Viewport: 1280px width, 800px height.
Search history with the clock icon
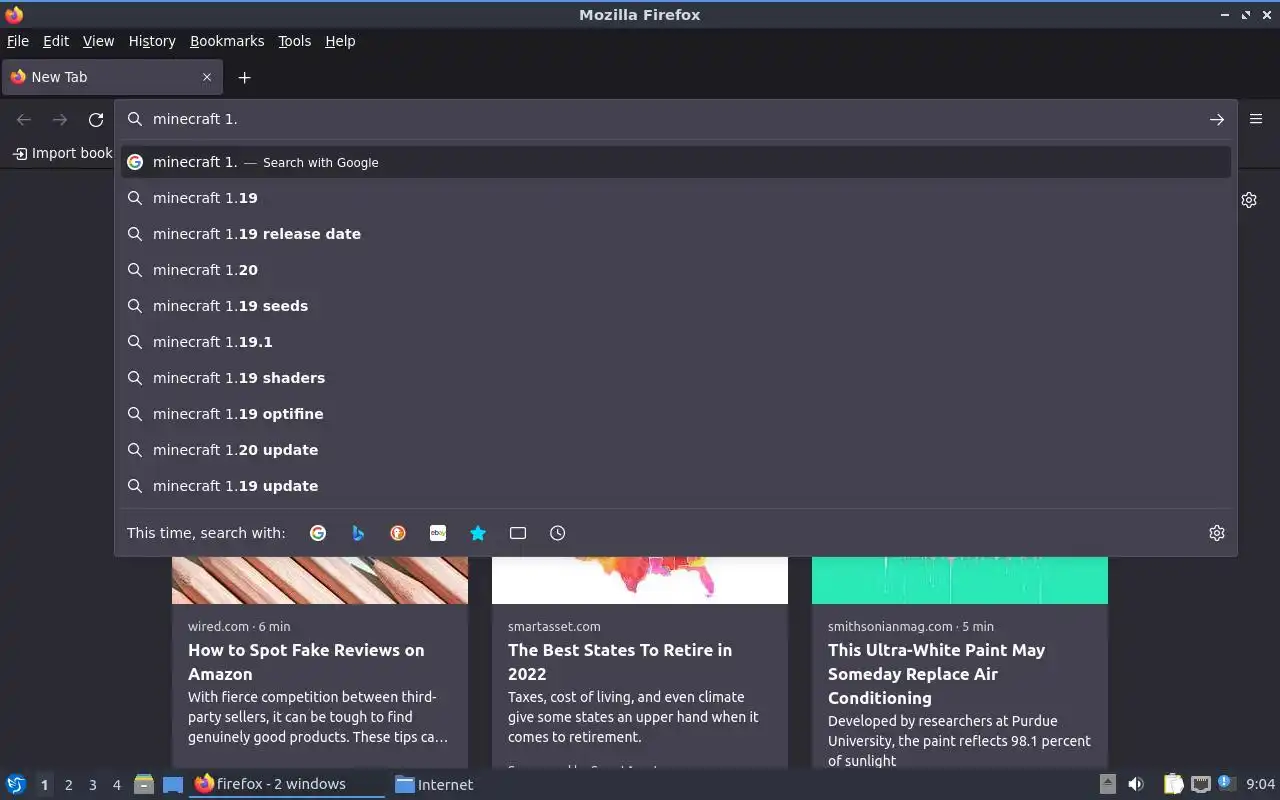pyautogui.click(x=558, y=533)
